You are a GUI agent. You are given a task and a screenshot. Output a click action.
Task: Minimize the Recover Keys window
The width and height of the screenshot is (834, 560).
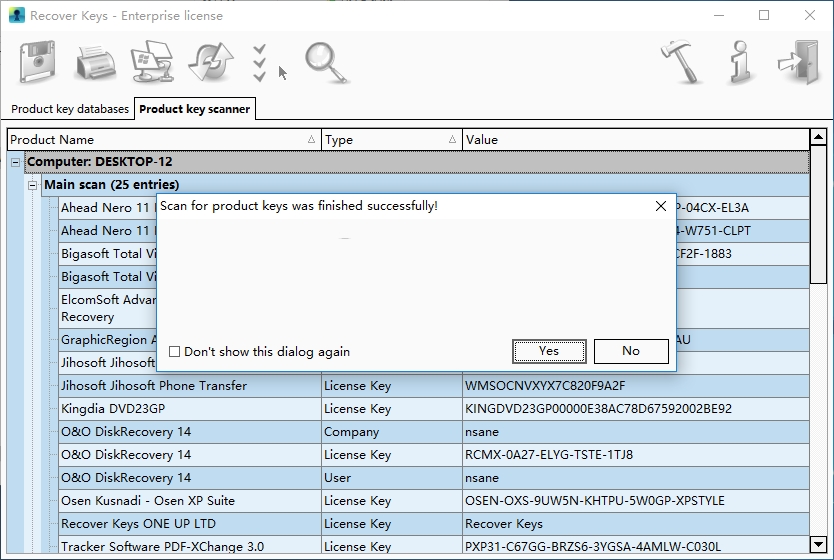coord(719,15)
